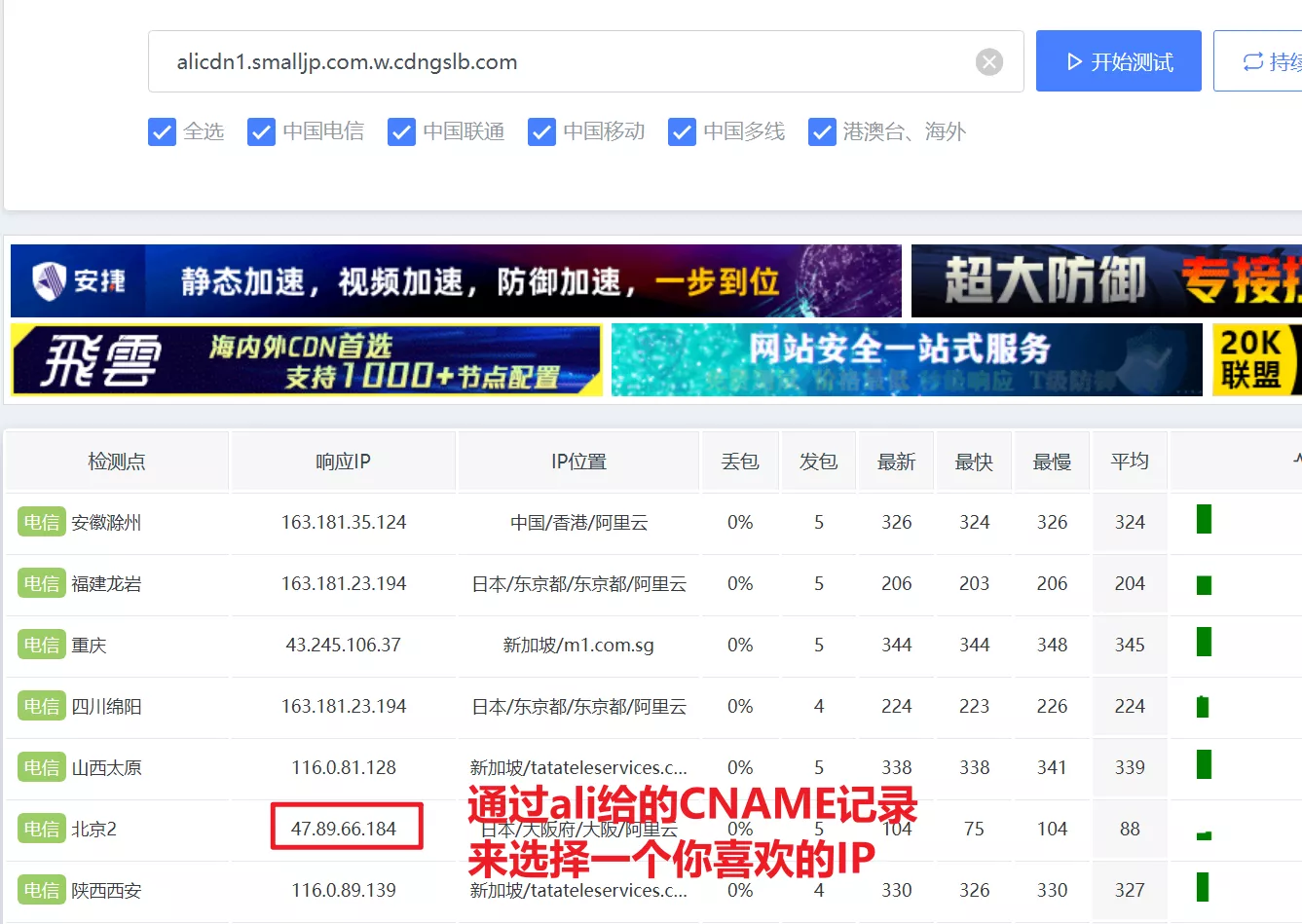Sort by the 丢包 column header
The height and width of the screenshot is (924, 1302).
pyautogui.click(x=740, y=462)
